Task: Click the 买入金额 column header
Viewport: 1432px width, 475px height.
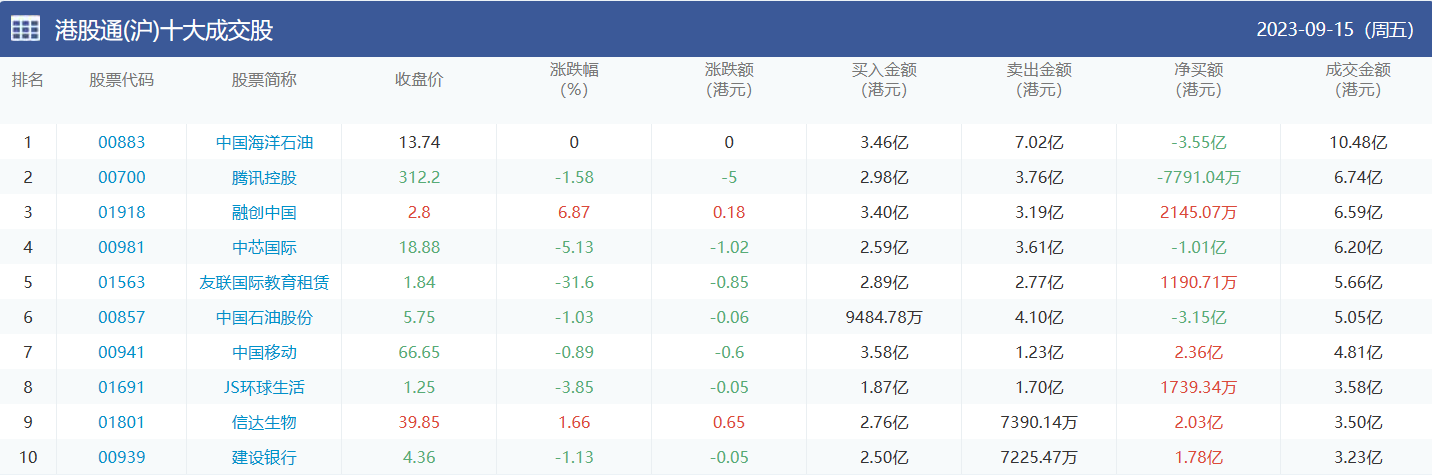Action: point(884,80)
